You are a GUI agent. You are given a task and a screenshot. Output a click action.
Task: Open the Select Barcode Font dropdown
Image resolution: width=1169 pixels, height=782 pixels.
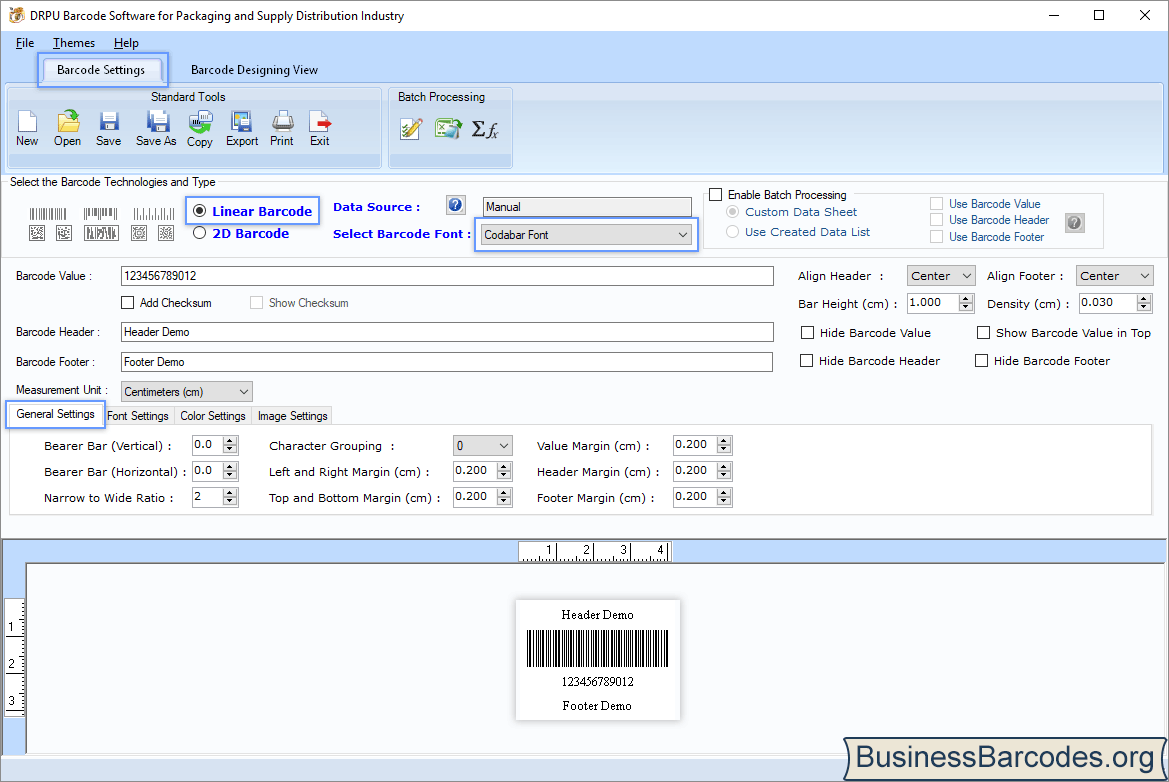(586, 235)
